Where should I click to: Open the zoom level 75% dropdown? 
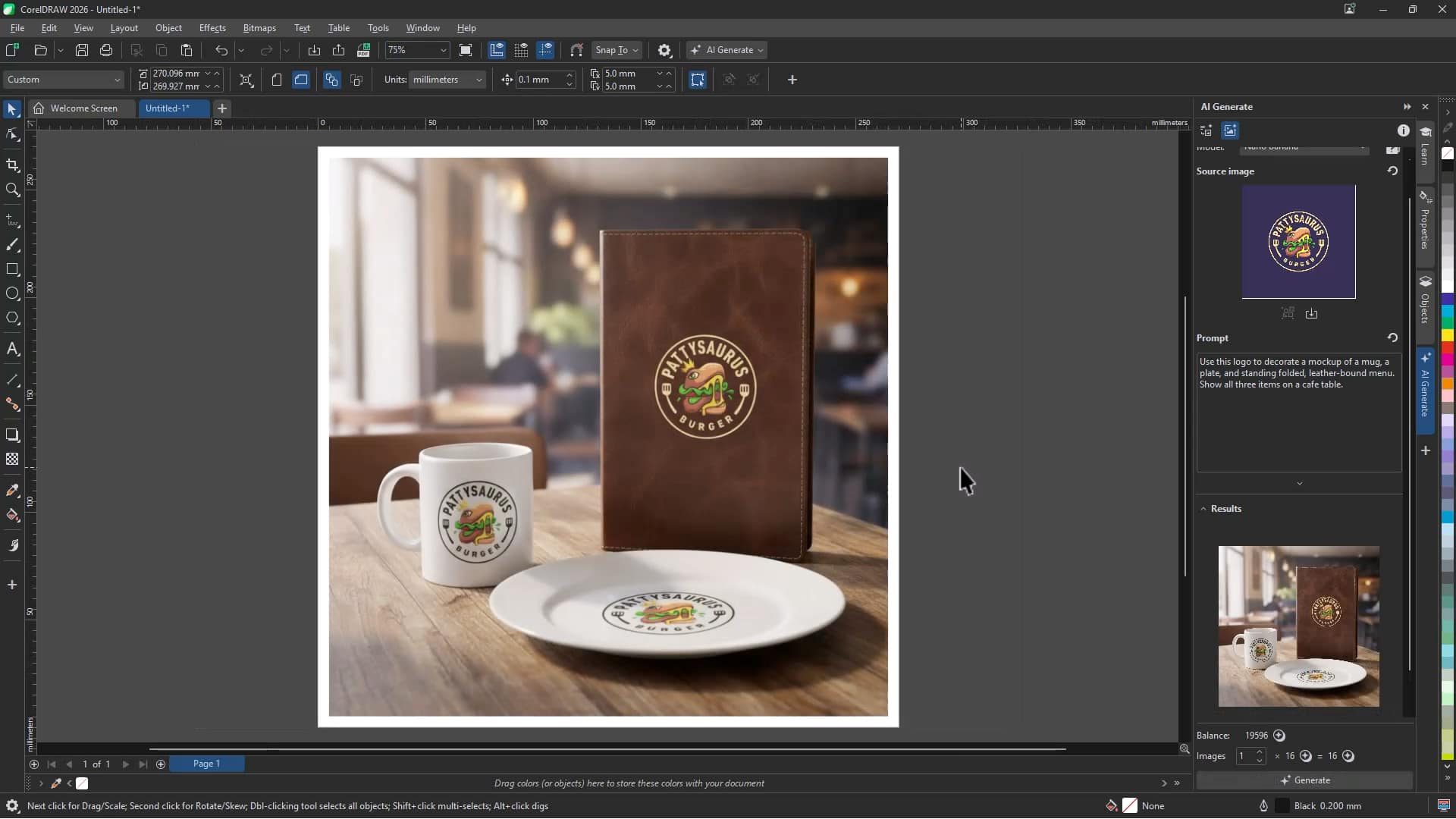coord(444,50)
